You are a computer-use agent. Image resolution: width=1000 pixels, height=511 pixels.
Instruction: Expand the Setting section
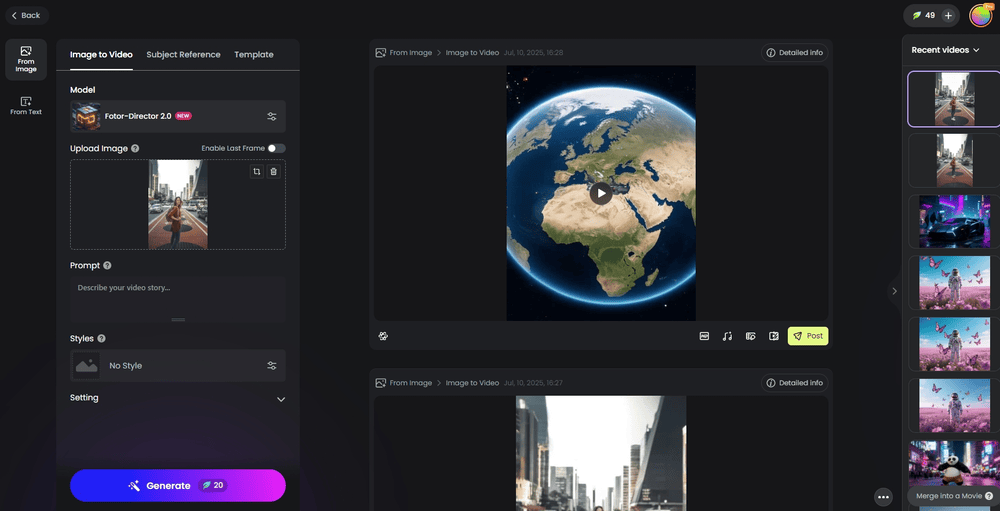point(280,399)
